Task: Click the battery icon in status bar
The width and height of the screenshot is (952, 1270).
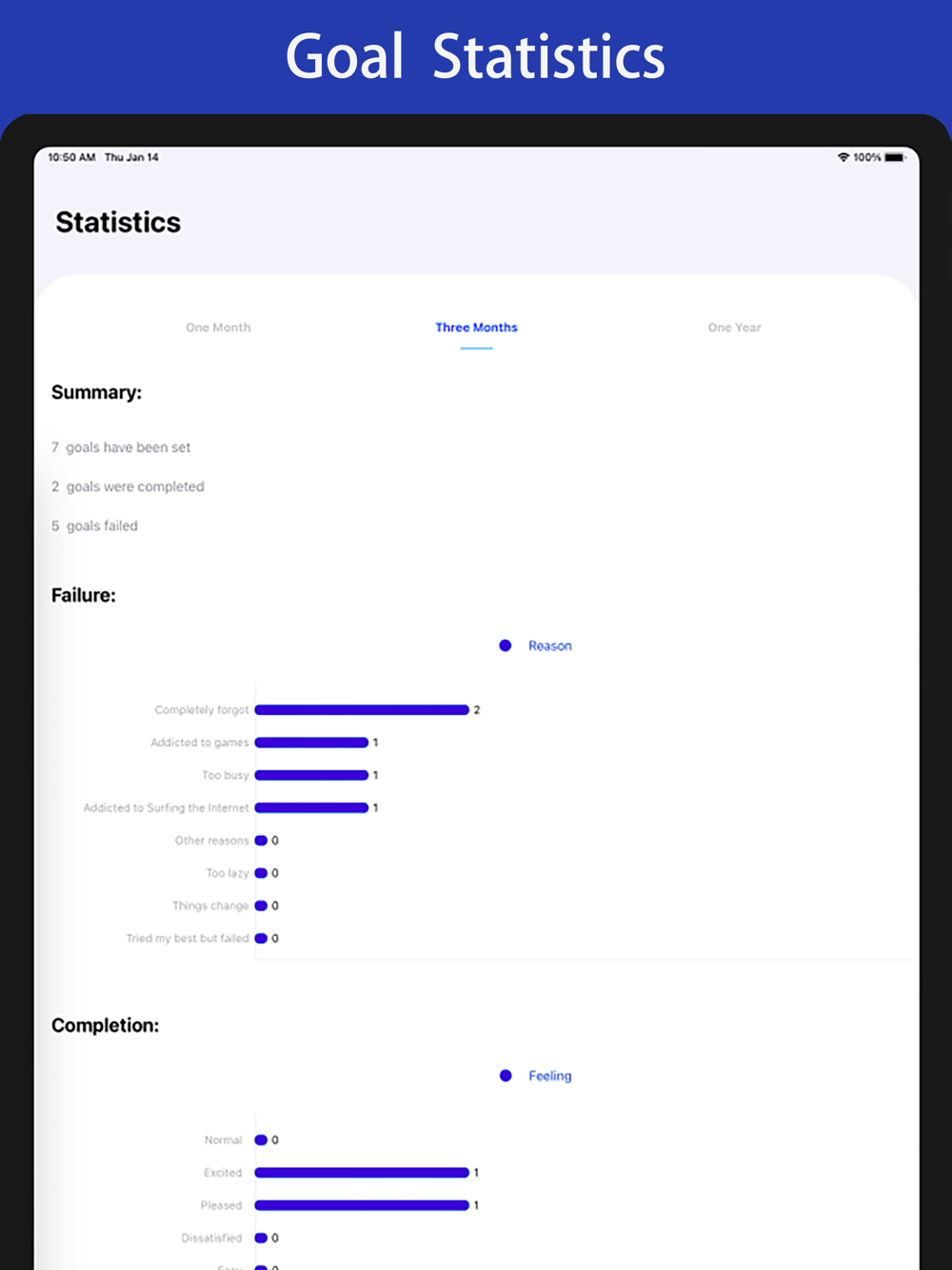Action: point(895,157)
